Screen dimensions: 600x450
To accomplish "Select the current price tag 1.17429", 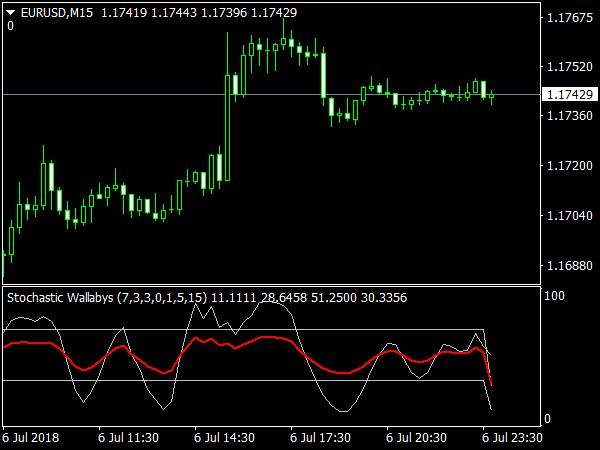I will [x=570, y=94].
